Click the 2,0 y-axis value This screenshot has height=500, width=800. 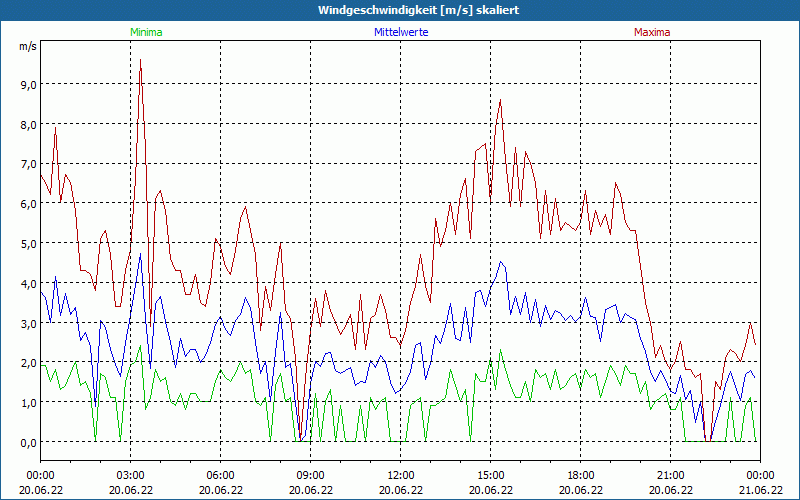coord(29,363)
